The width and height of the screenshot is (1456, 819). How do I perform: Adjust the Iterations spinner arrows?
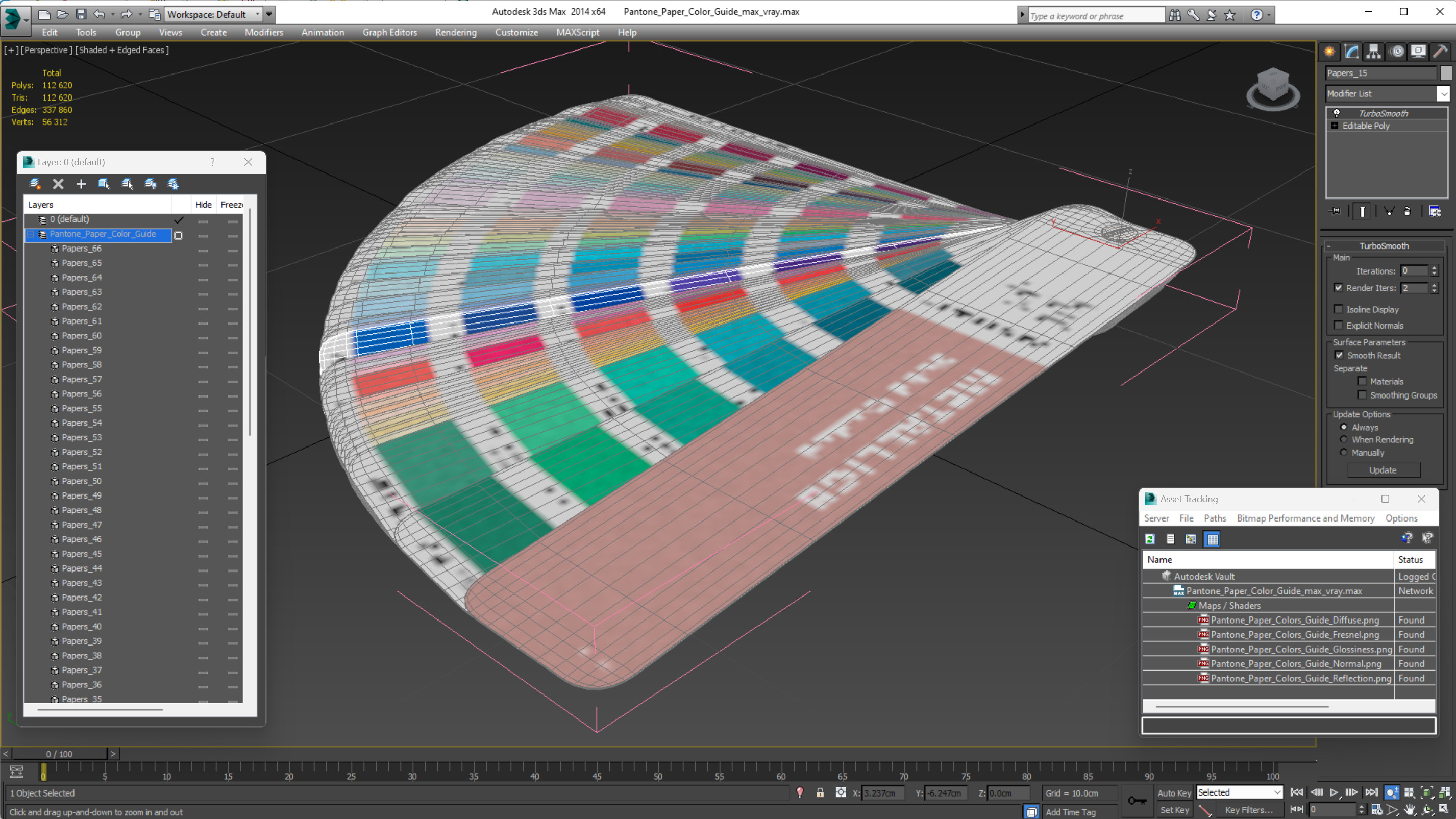(x=1434, y=271)
